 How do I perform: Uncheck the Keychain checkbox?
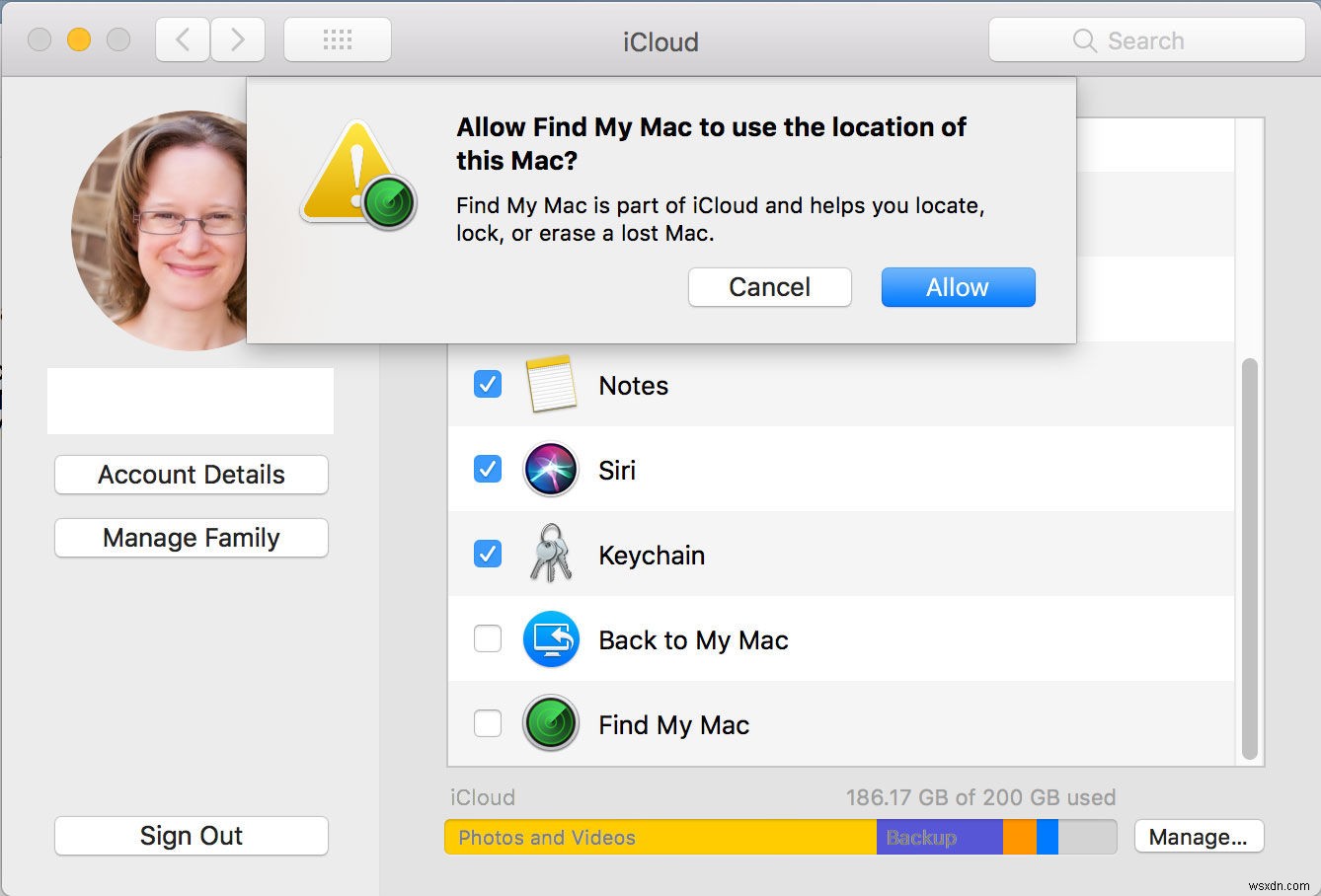(488, 554)
